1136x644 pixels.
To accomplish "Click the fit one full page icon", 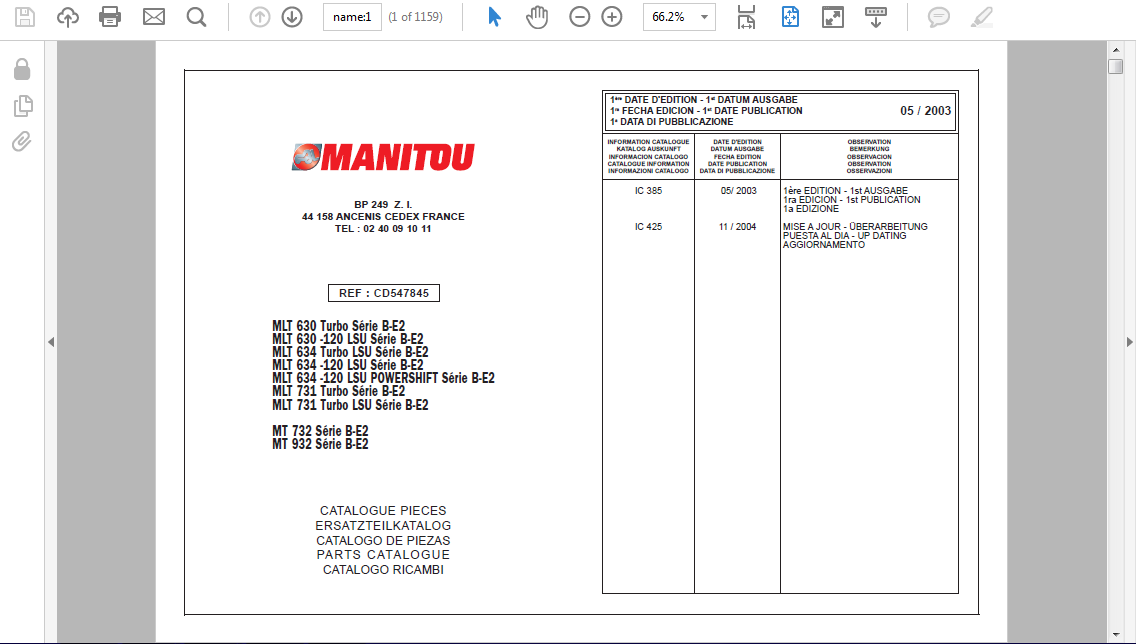I will [x=790, y=17].
